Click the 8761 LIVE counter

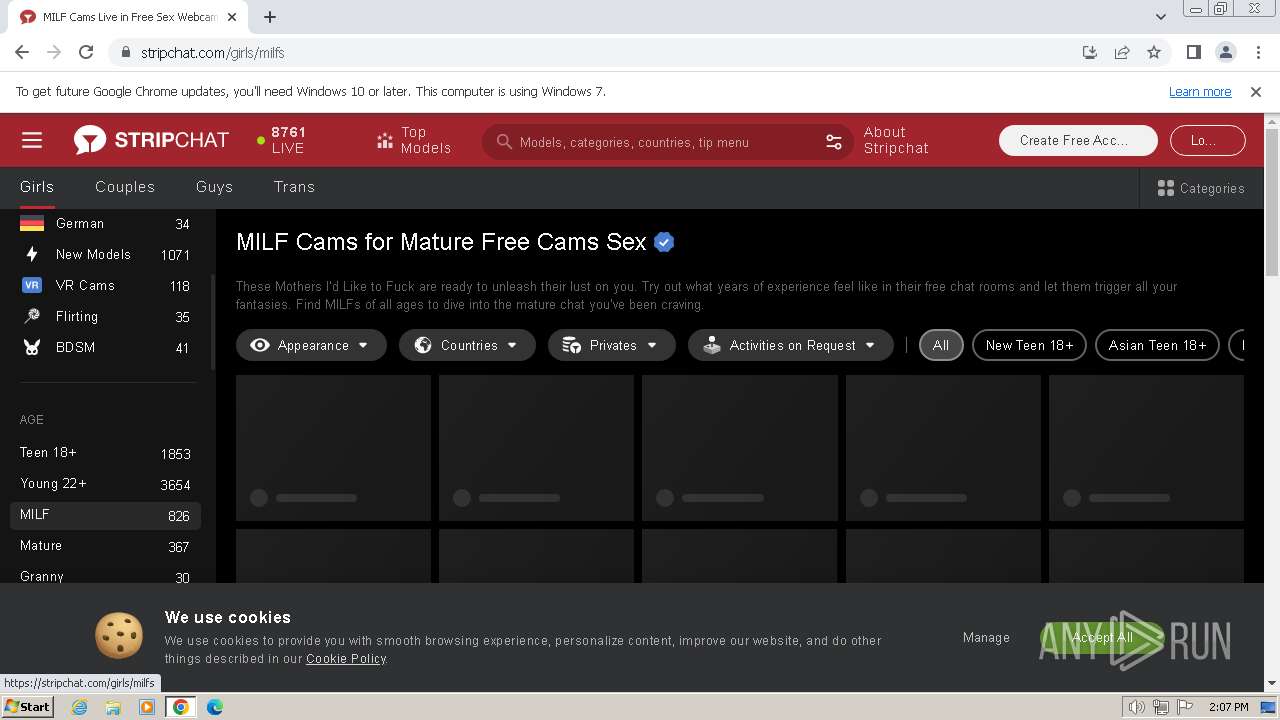click(281, 140)
